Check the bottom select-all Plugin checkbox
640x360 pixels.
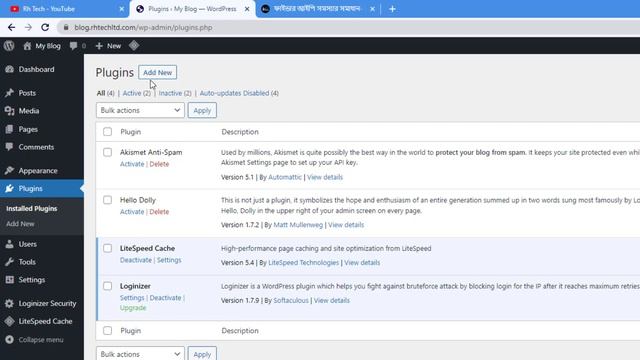coord(107,331)
